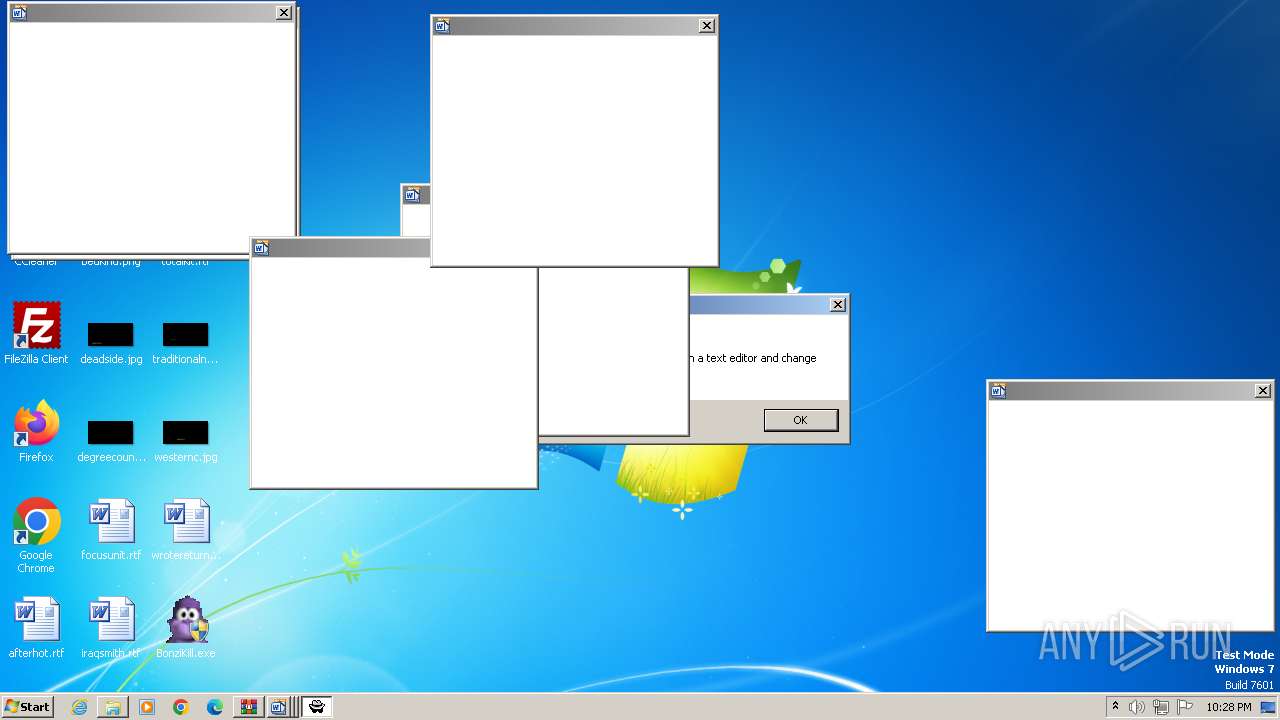Launch Chrome from the taskbar
This screenshot has width=1280, height=720.
[181, 707]
